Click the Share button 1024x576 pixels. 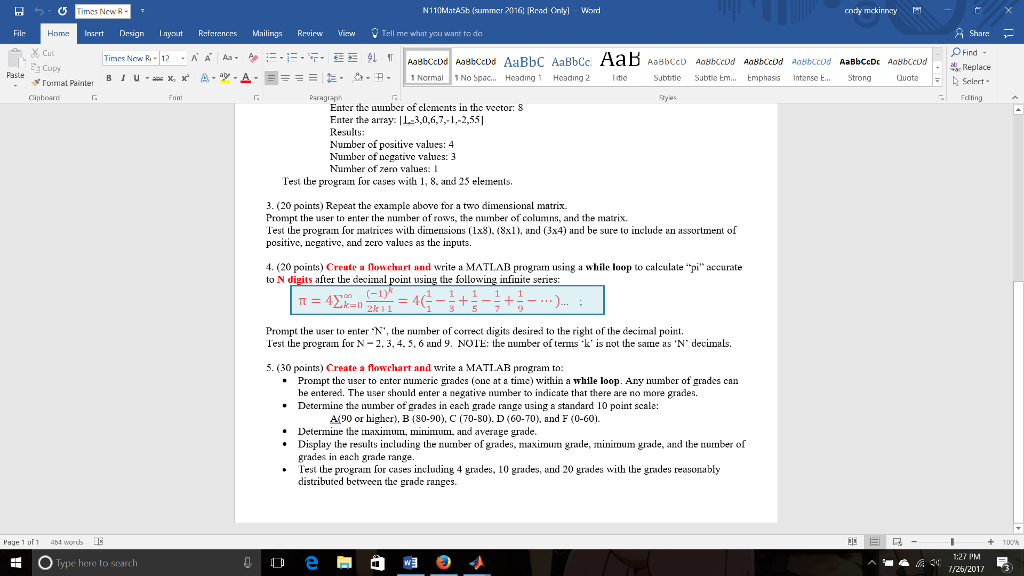pos(974,33)
